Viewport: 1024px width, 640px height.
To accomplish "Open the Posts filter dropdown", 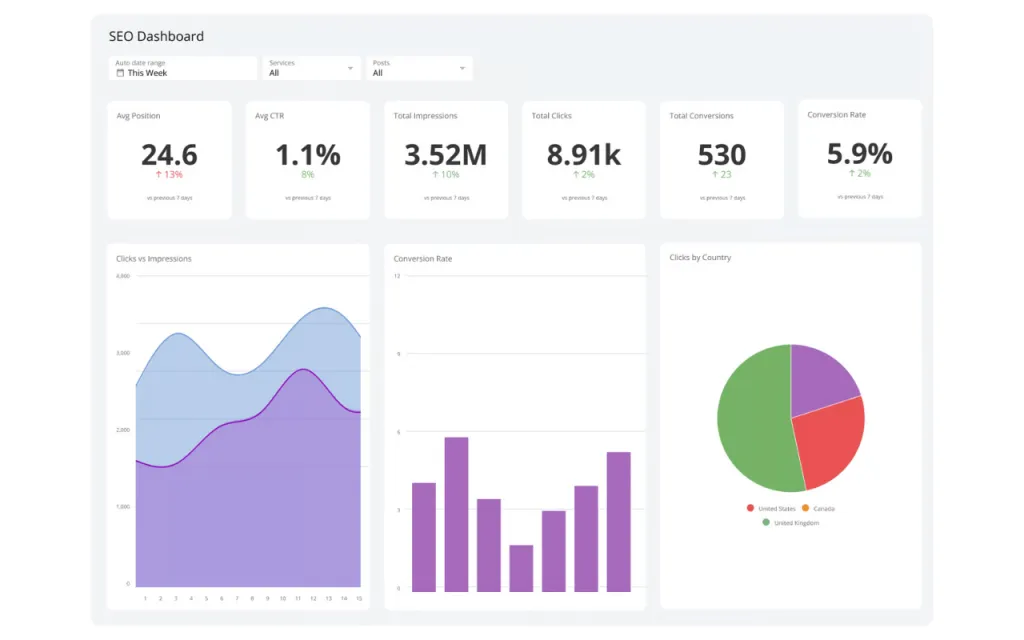I will (x=419, y=68).
